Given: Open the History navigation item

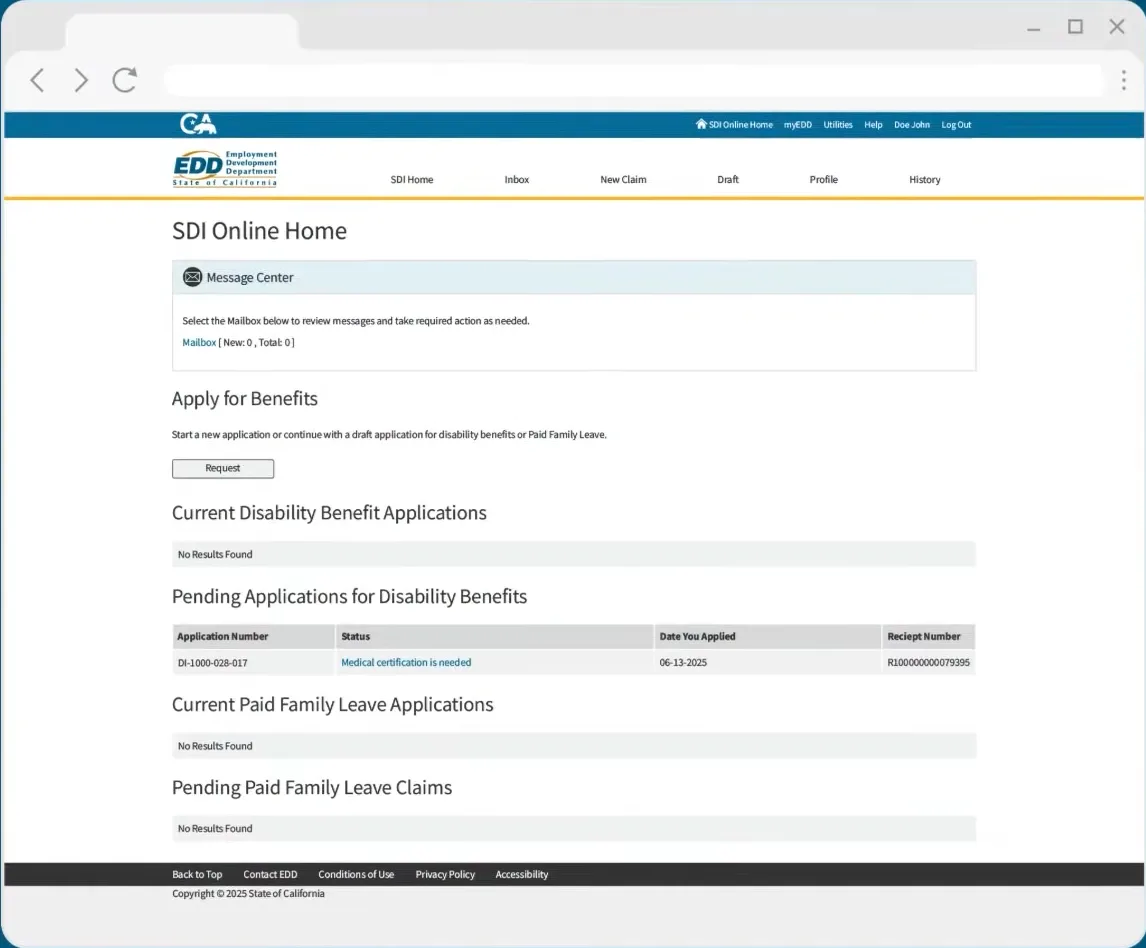Looking at the screenshot, I should [925, 179].
